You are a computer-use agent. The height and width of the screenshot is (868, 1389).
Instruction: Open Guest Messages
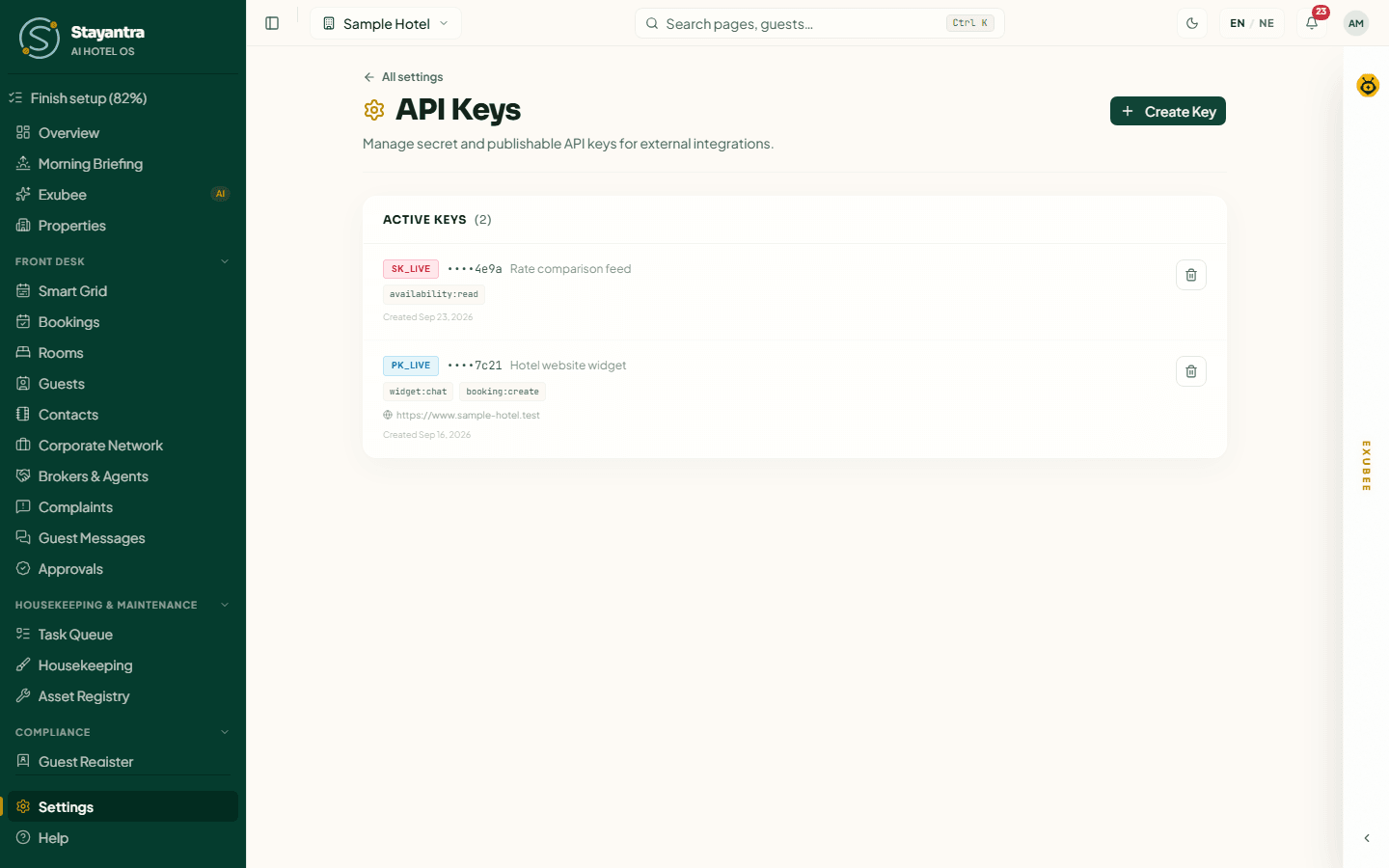[123, 538]
